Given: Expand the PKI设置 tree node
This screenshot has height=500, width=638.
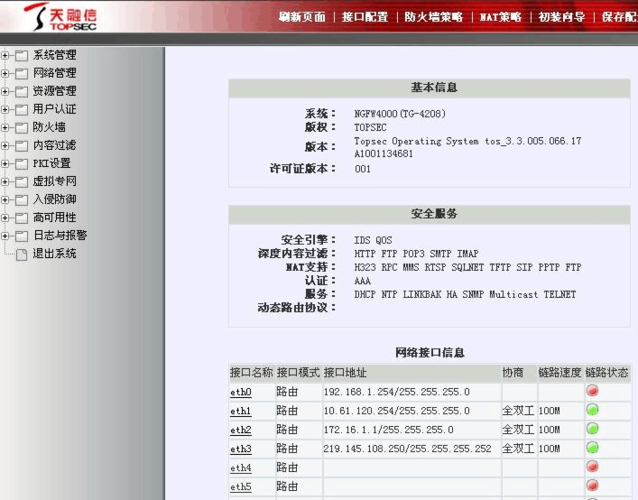Looking at the screenshot, I should tap(5, 164).
